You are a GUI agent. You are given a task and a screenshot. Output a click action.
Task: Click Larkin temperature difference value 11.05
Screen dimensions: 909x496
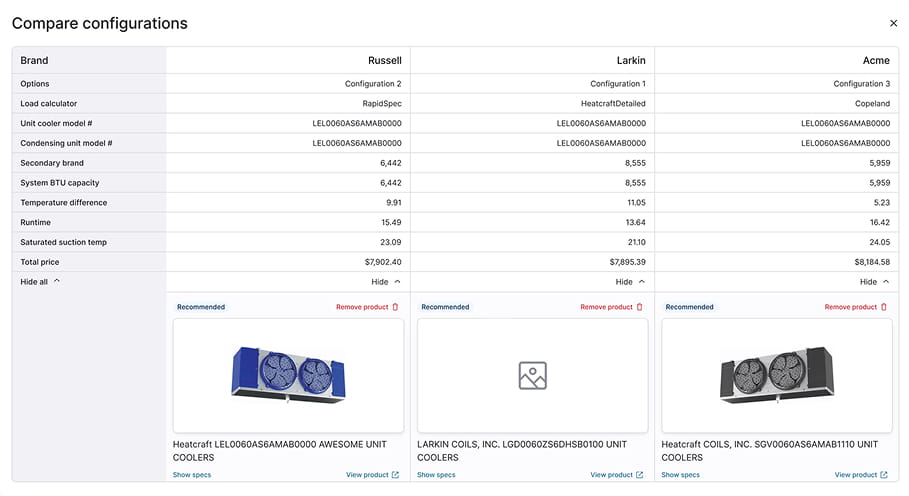(637, 202)
